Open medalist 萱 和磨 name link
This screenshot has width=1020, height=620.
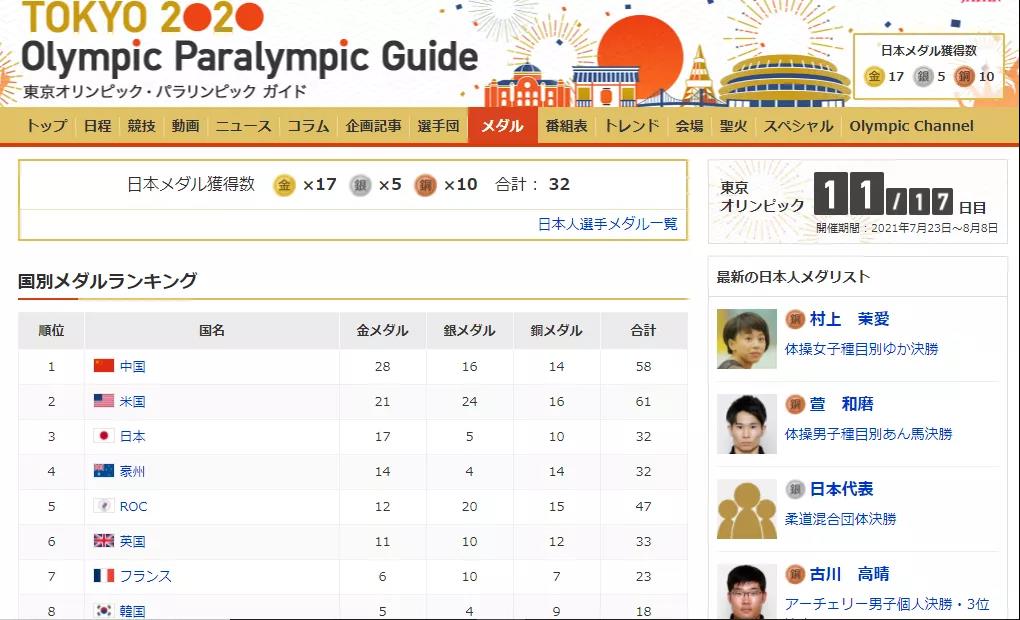(x=842, y=404)
